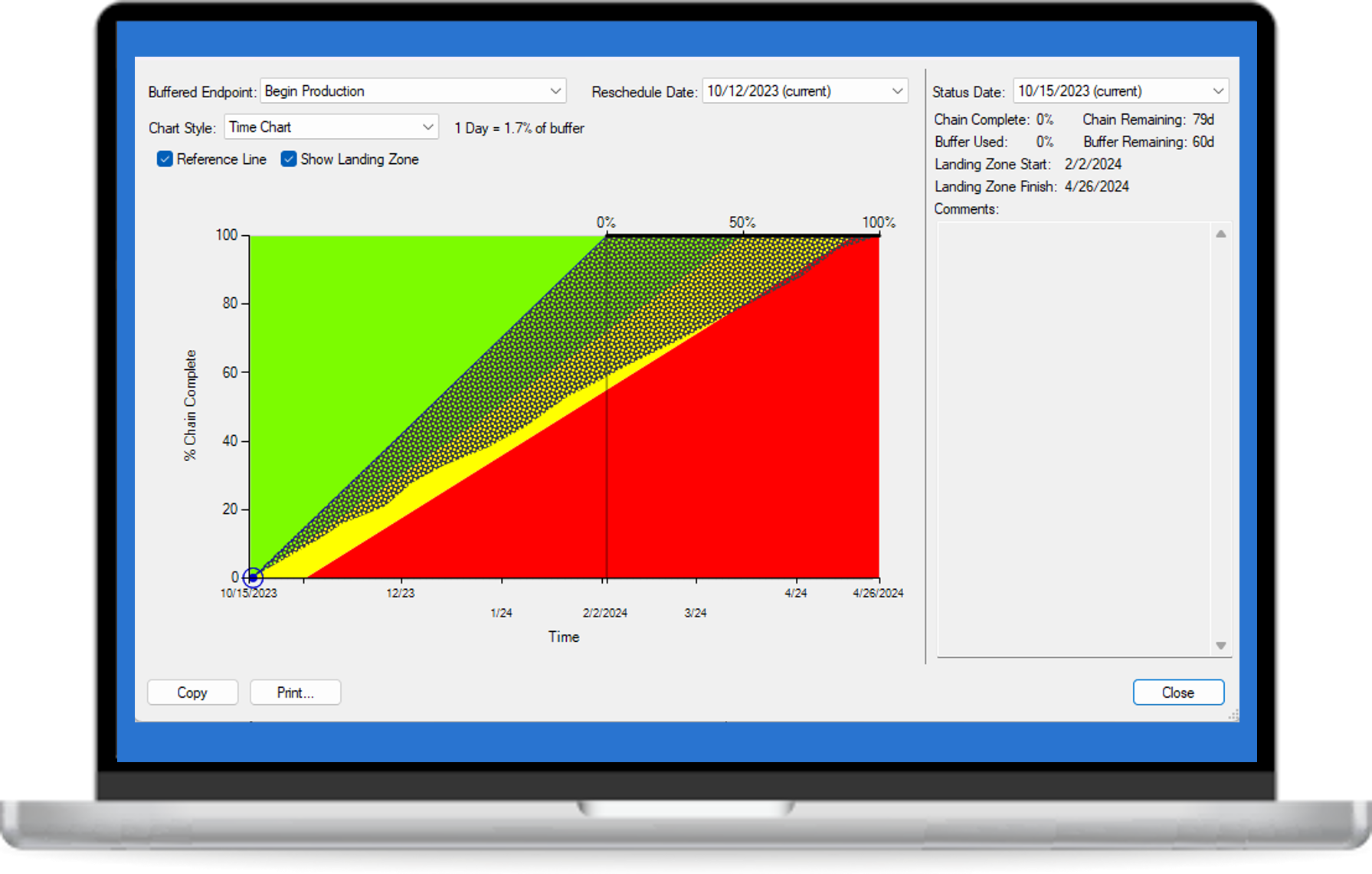Image resolution: width=1372 pixels, height=874 pixels.
Task: Click the 100% buffer axis label
Action: (879, 223)
